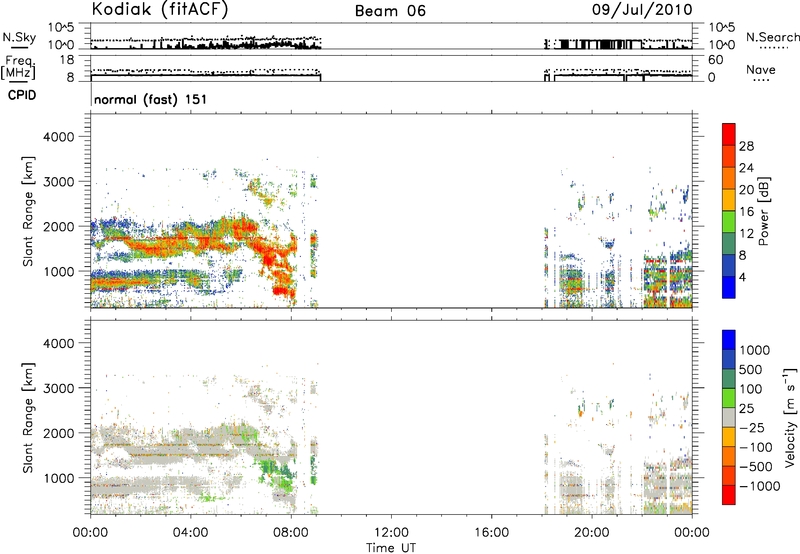Viewport: 800px width, 554px height.
Task: Click the date '09/Jul/2010'
Action: tap(642, 10)
